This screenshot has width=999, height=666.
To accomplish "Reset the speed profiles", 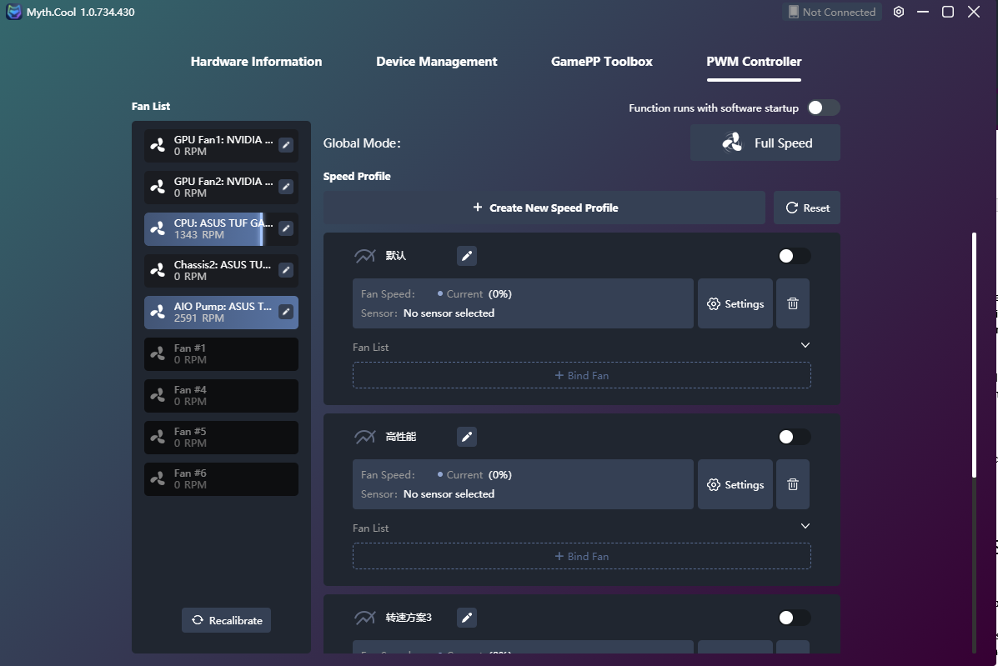I will coord(807,208).
